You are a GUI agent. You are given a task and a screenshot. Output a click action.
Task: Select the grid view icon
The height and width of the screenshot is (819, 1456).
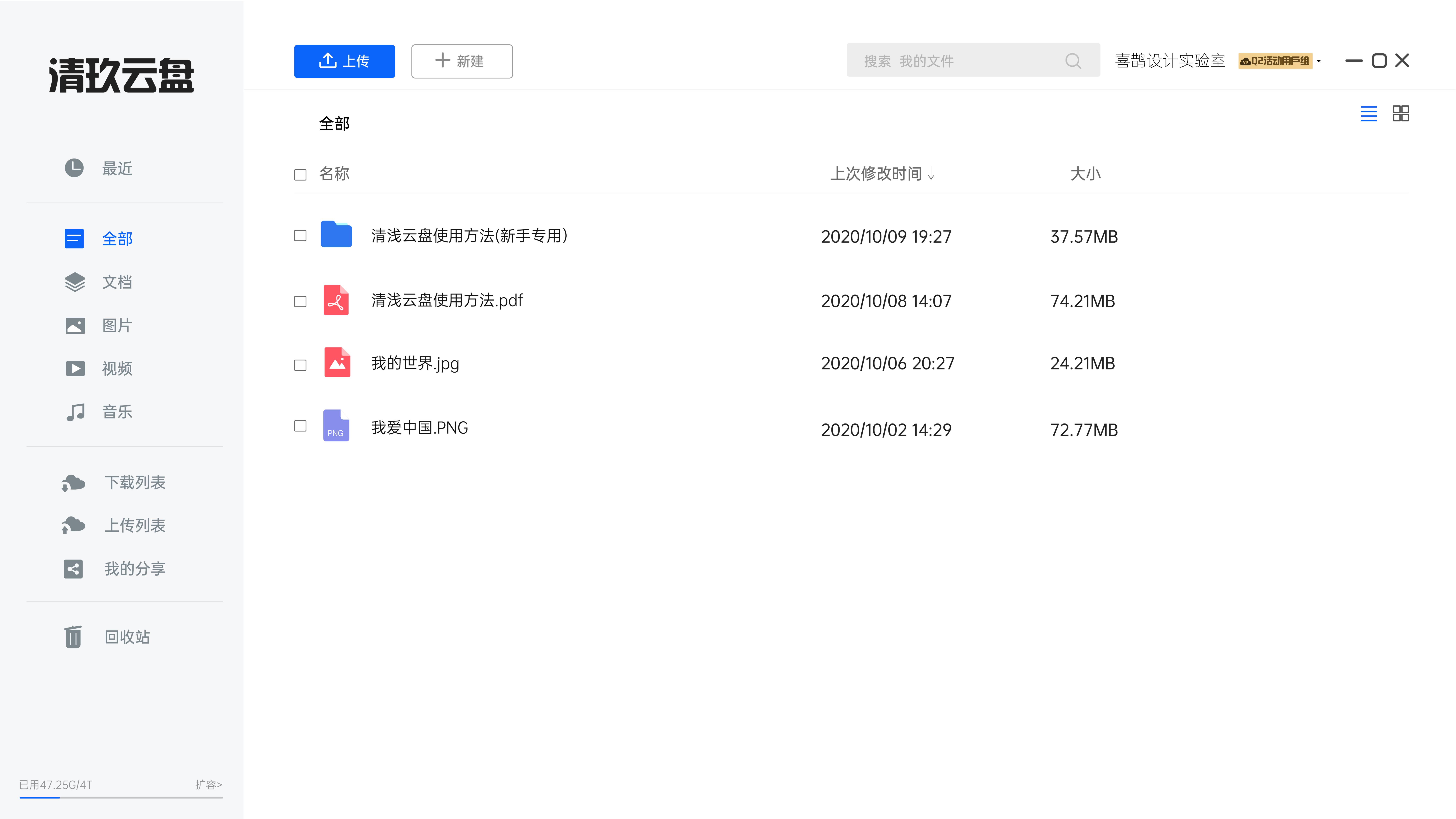[1401, 113]
